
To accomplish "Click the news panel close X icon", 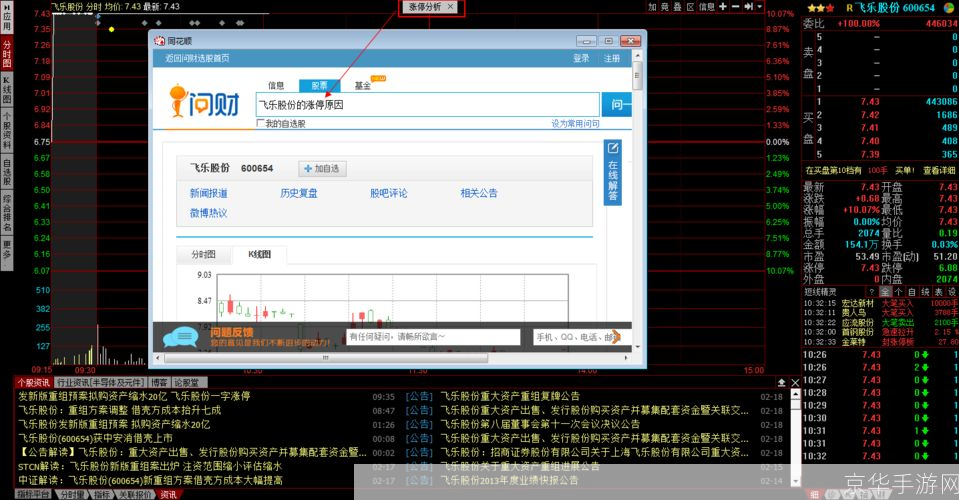I will (x=795, y=383).
